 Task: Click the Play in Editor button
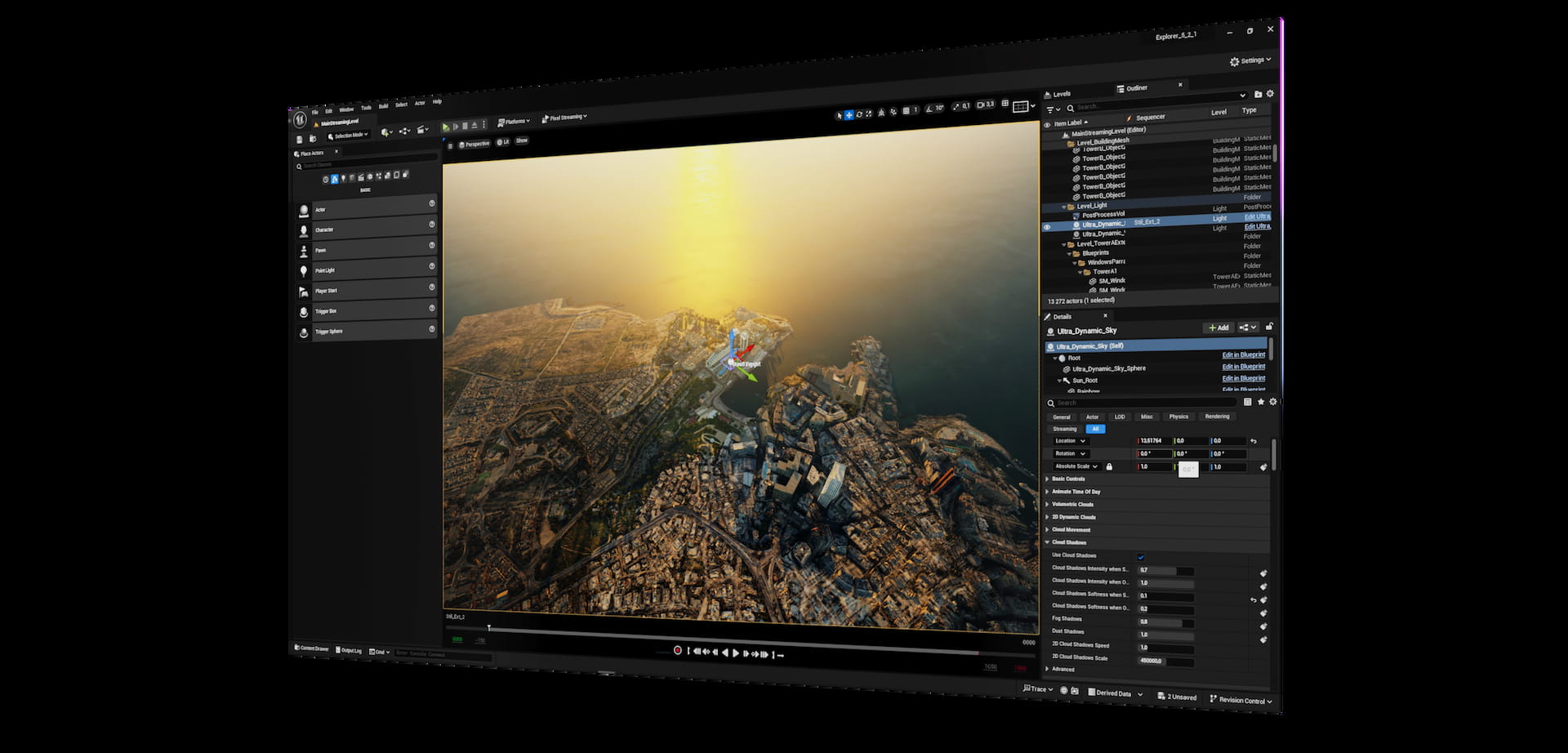[447, 126]
